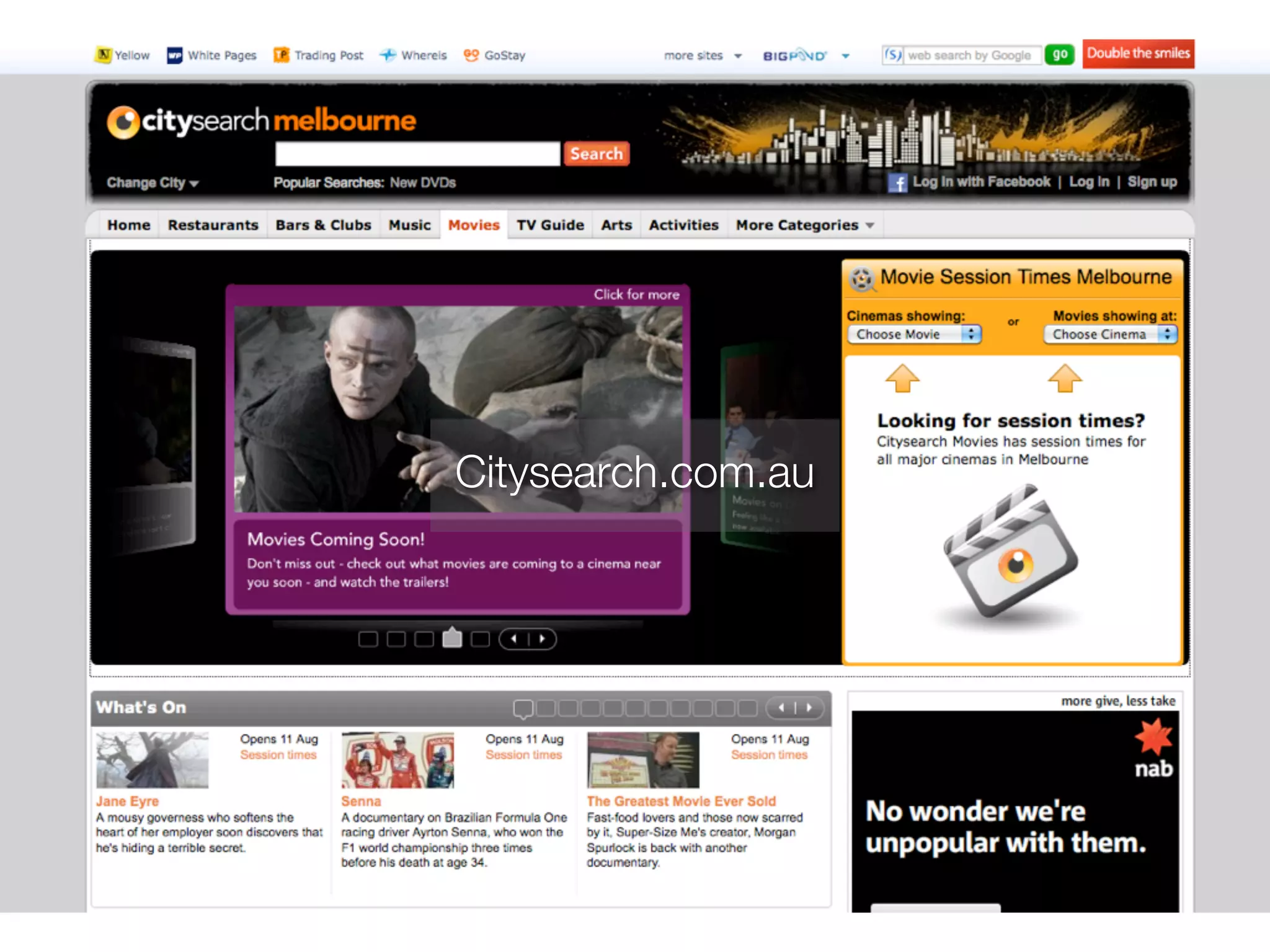Select first carousel slide indicator

pos(368,639)
